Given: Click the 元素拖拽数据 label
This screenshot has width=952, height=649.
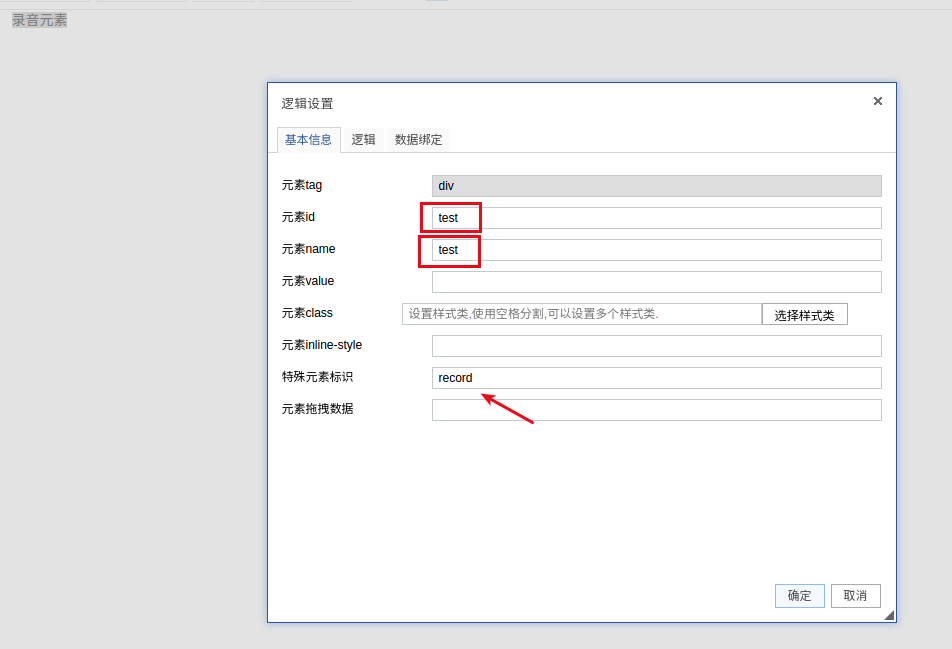Looking at the screenshot, I should pos(317,409).
